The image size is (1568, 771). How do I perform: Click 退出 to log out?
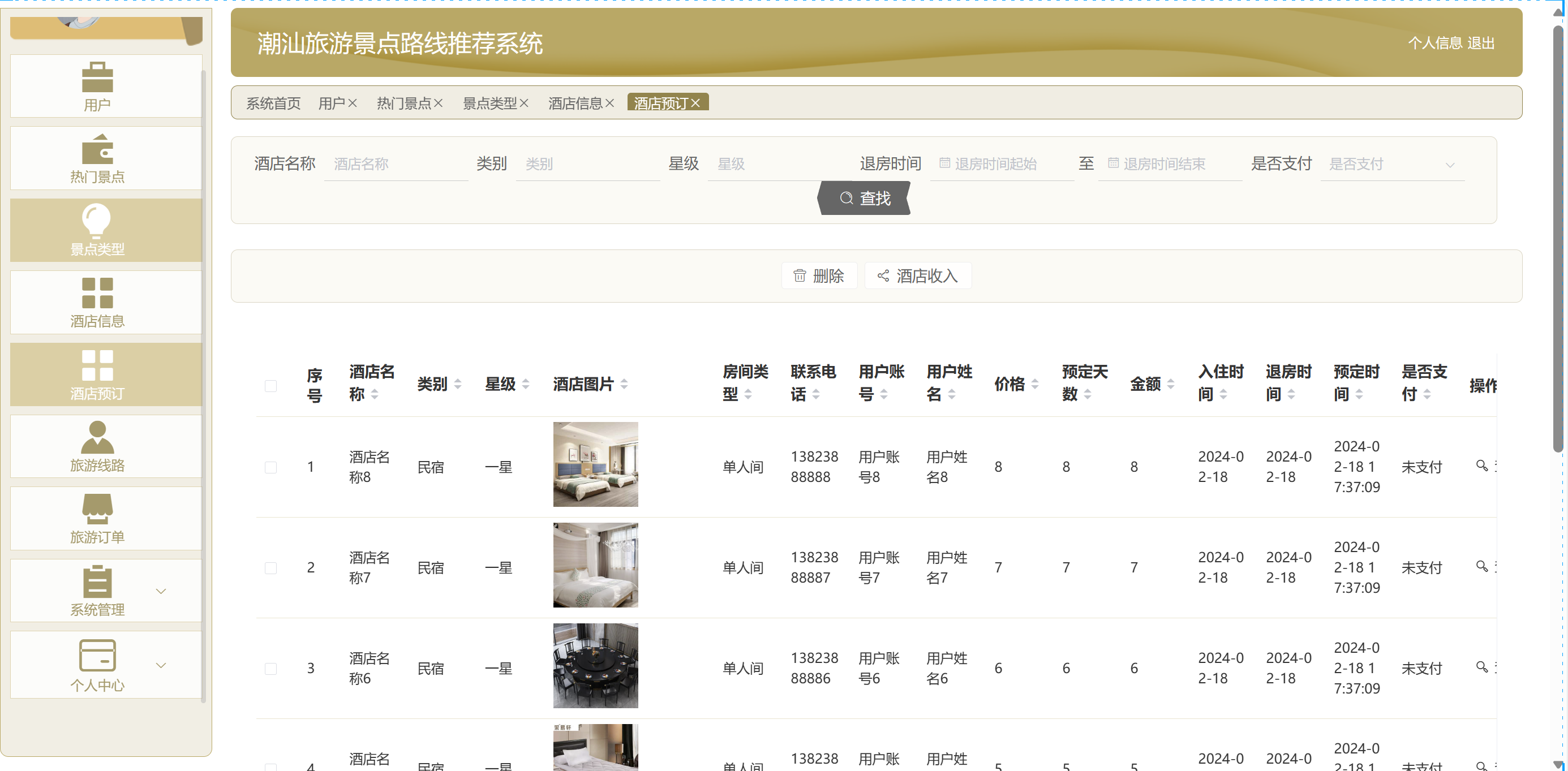tap(1480, 43)
